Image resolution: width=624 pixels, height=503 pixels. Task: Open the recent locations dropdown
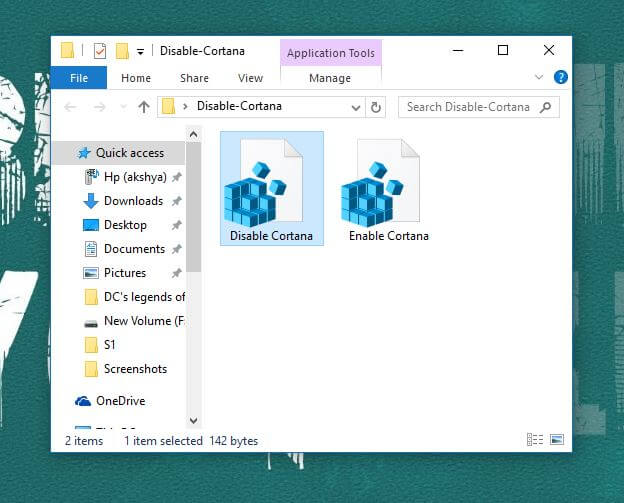click(123, 107)
